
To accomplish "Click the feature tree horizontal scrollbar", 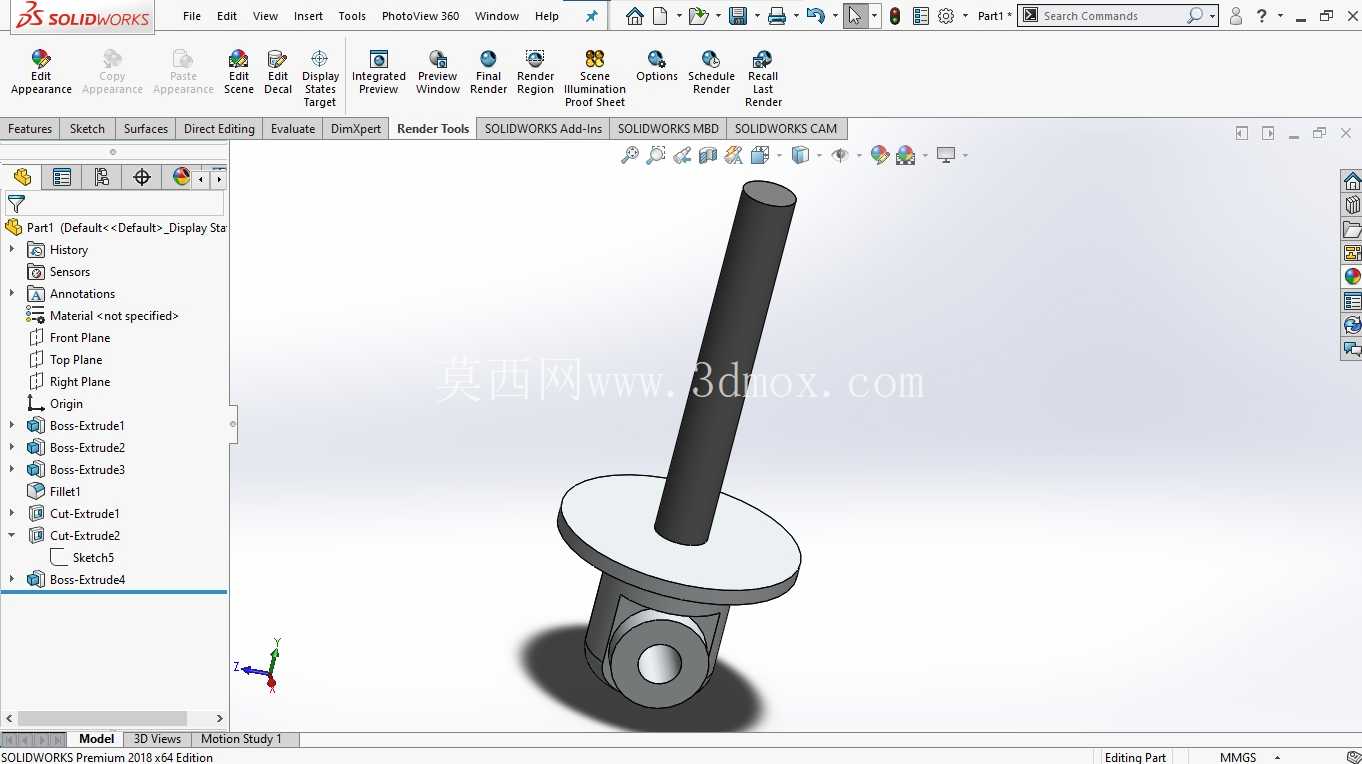I will pyautogui.click(x=102, y=718).
